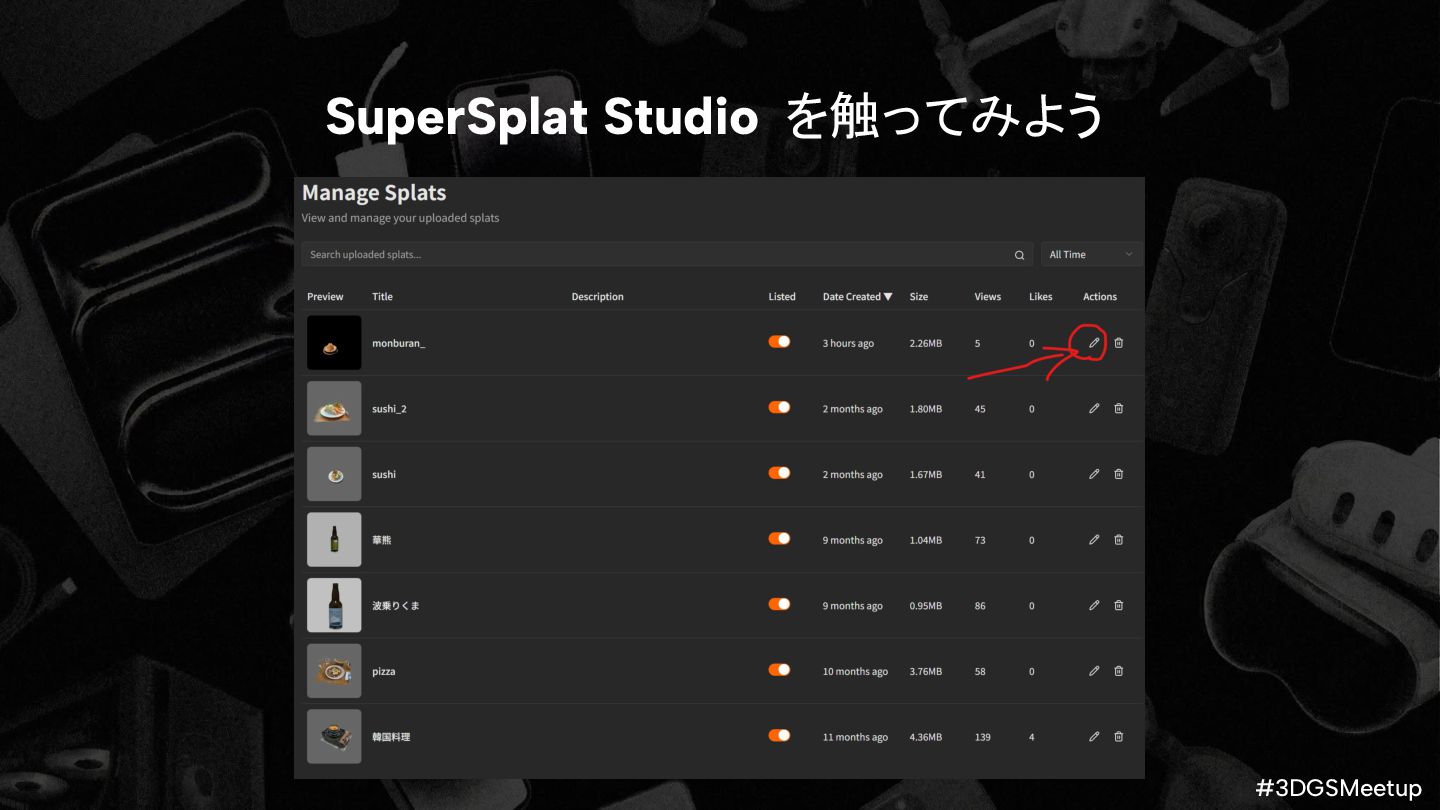This screenshot has height=810, width=1440.
Task: Focus the Search uploaded splats field
Action: (x=667, y=255)
